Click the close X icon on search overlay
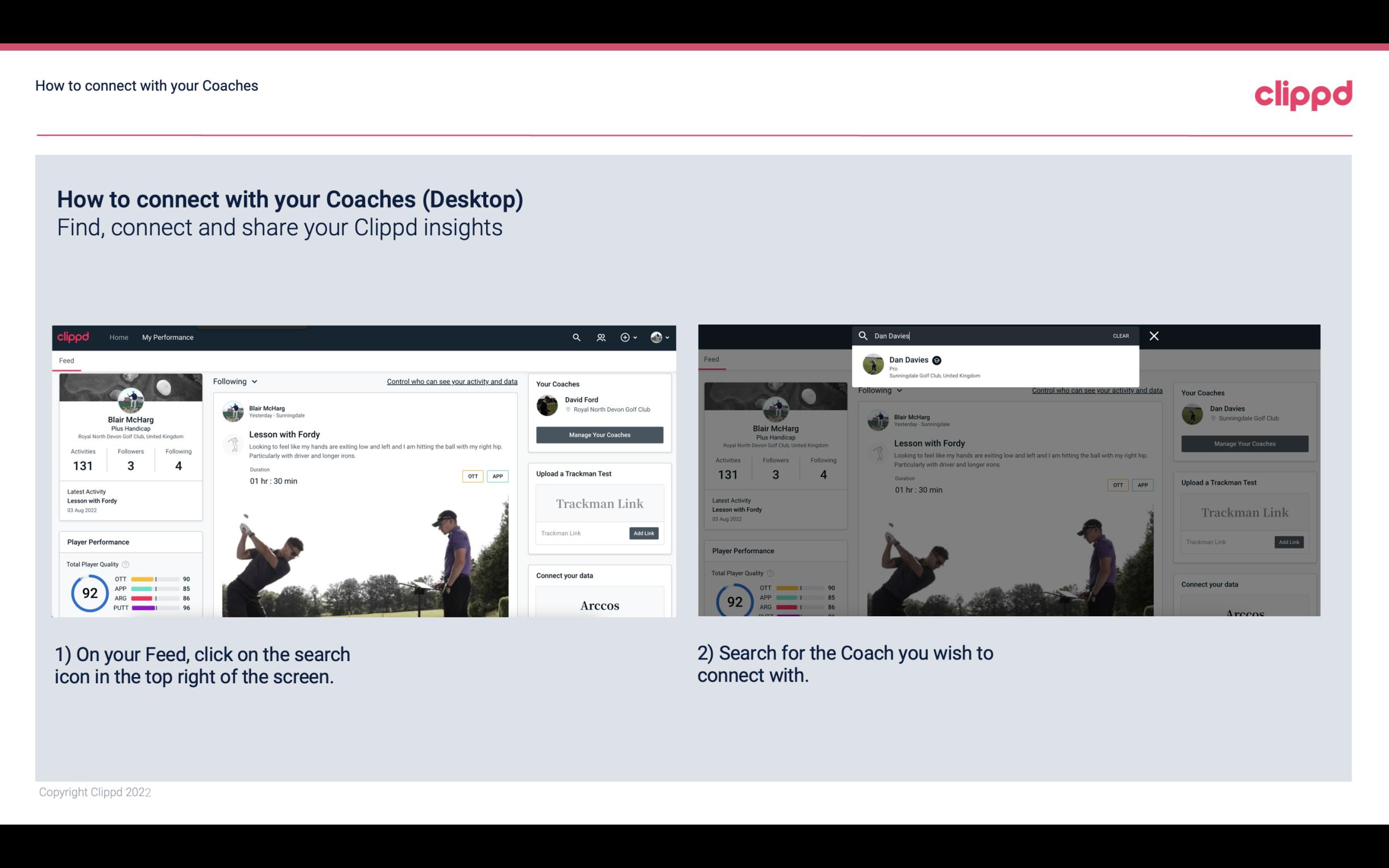 click(1154, 335)
